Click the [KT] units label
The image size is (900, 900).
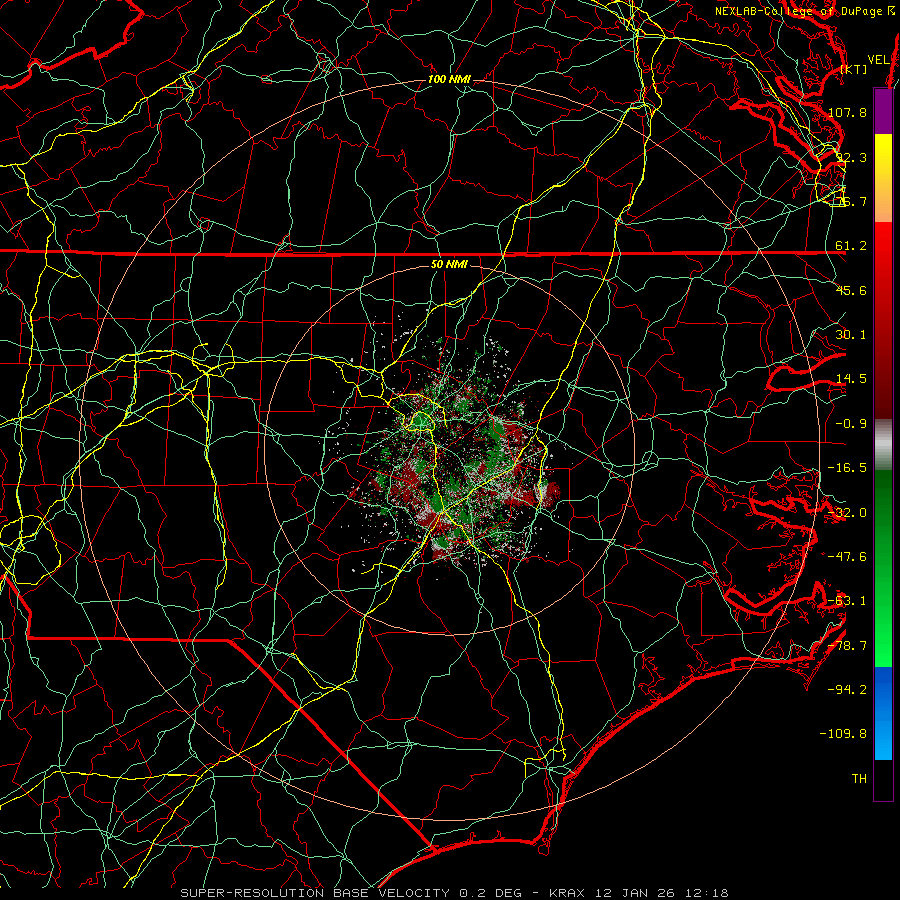tap(854, 69)
